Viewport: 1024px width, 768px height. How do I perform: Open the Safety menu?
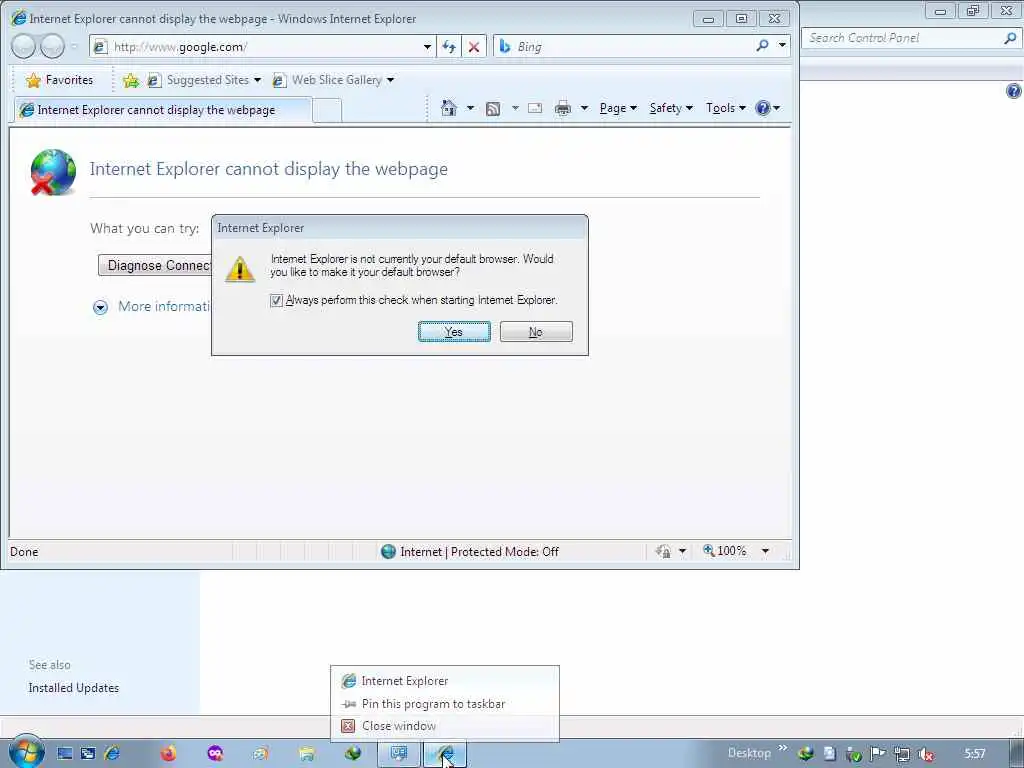tap(671, 108)
